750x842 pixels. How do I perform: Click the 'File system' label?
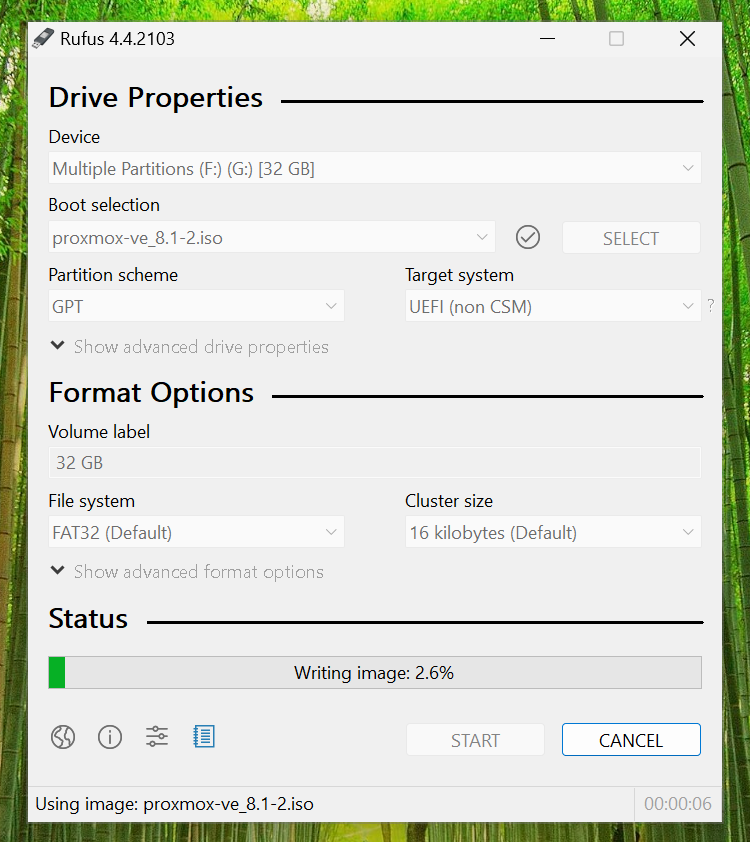(x=92, y=501)
